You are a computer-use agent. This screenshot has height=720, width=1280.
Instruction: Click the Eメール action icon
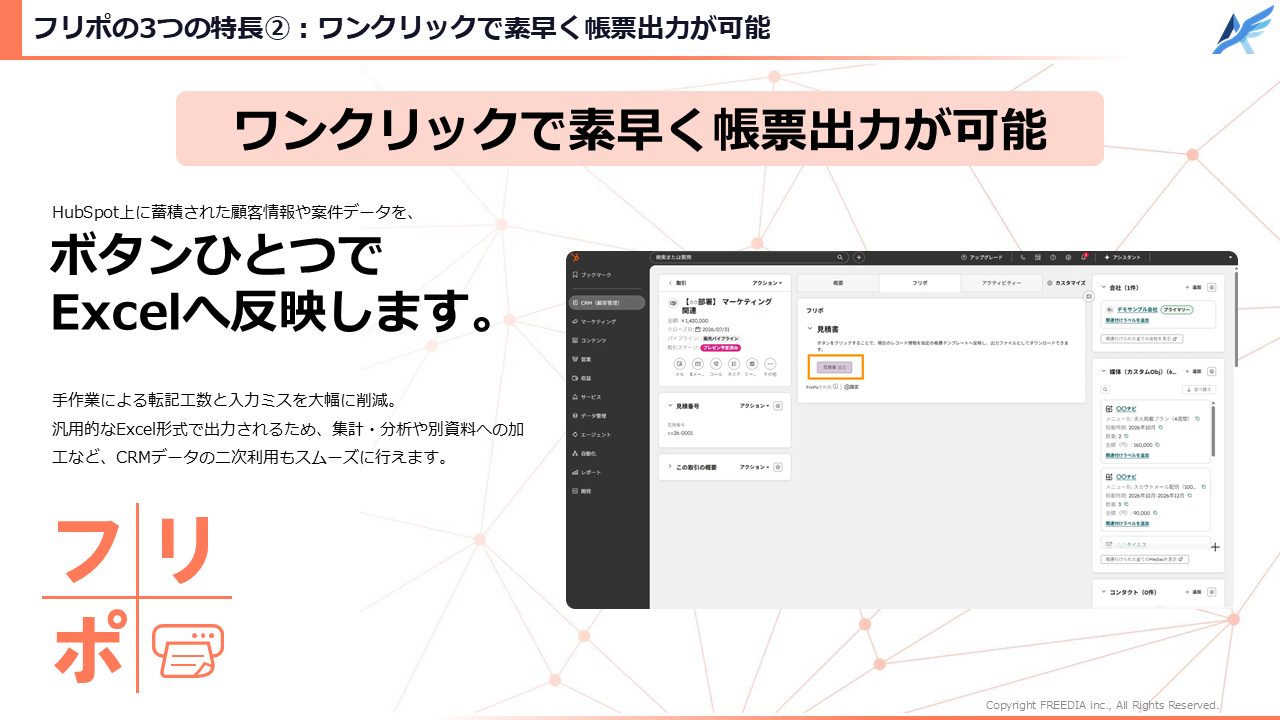click(697, 364)
